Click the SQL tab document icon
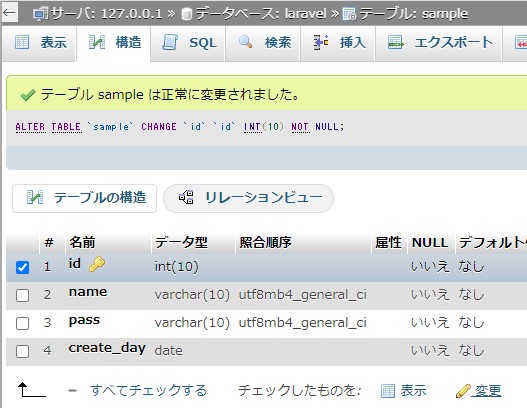This screenshot has width=527, height=408. pyautogui.click(x=170, y=42)
